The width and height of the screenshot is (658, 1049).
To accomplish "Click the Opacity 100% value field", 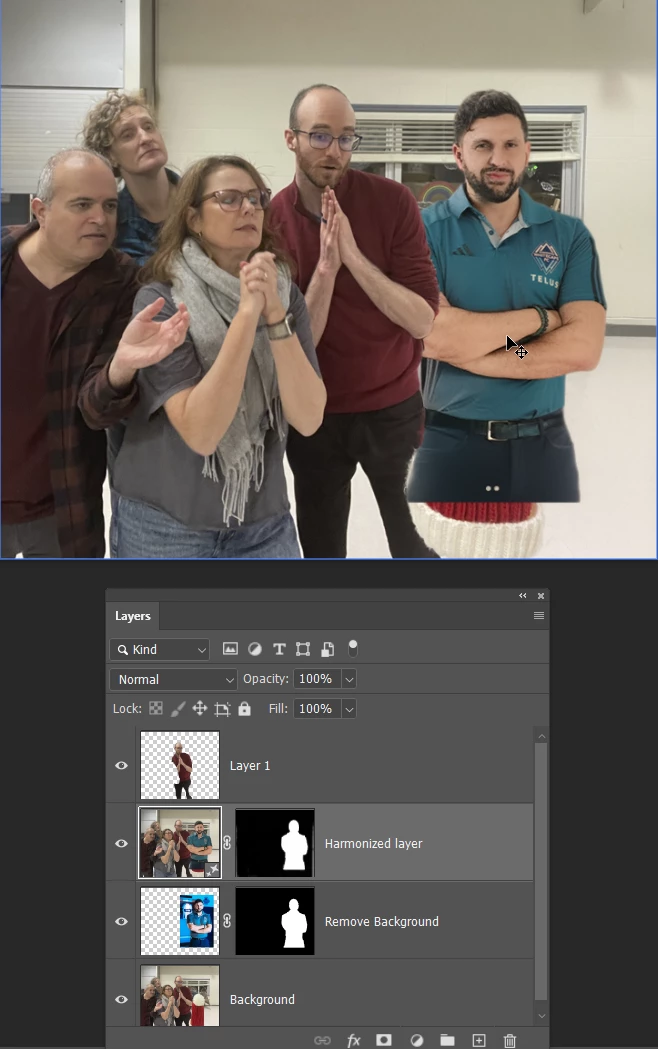I will coord(317,679).
